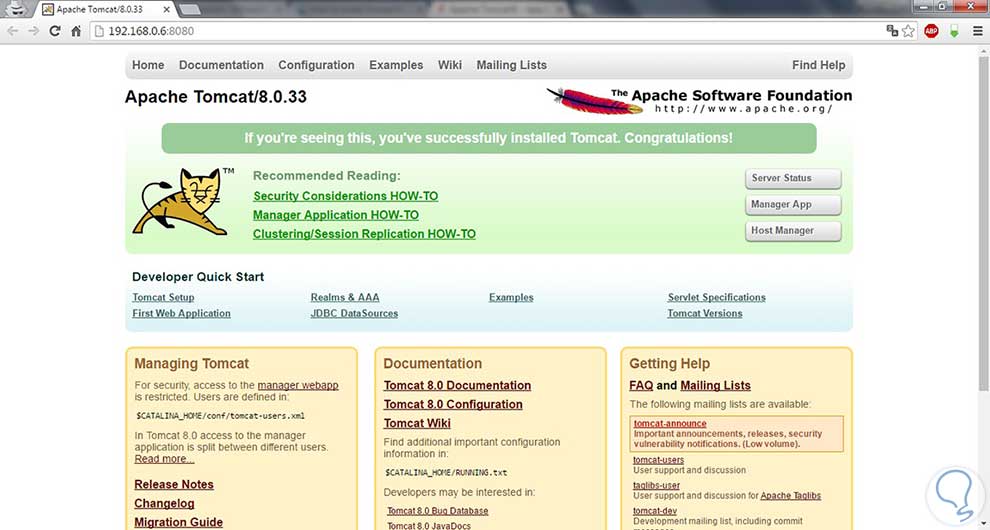Open the manager webapp link
Viewport: 990px width, 530px height.
tap(298, 385)
